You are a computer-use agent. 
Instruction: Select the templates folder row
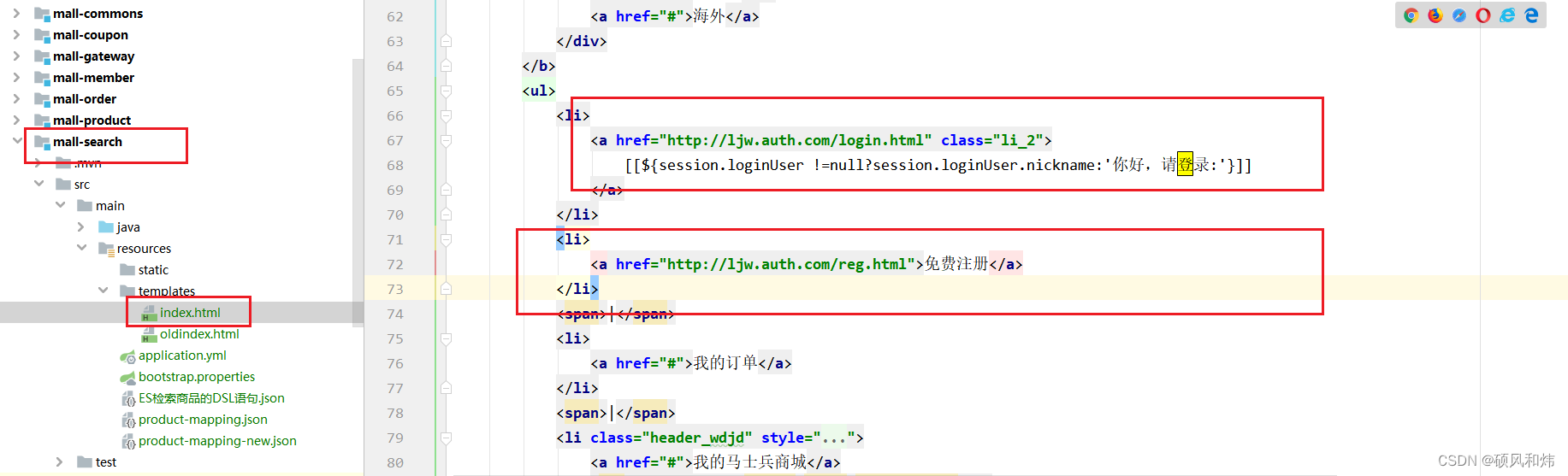167,291
